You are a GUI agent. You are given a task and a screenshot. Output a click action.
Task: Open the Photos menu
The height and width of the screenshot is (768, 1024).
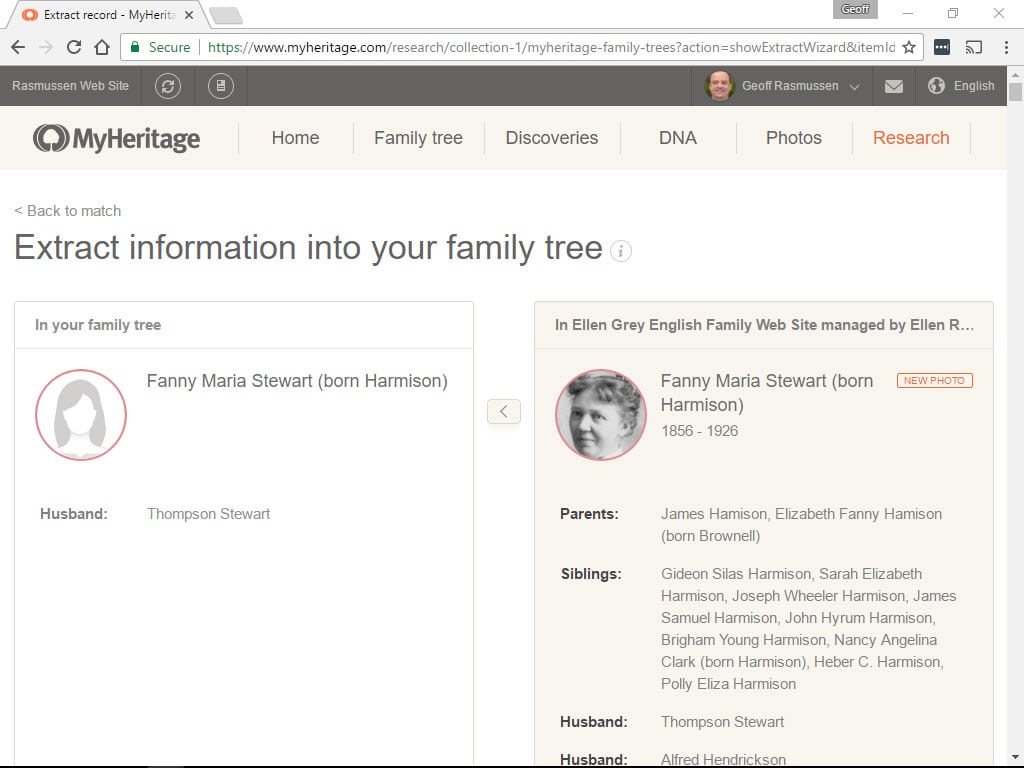point(793,138)
